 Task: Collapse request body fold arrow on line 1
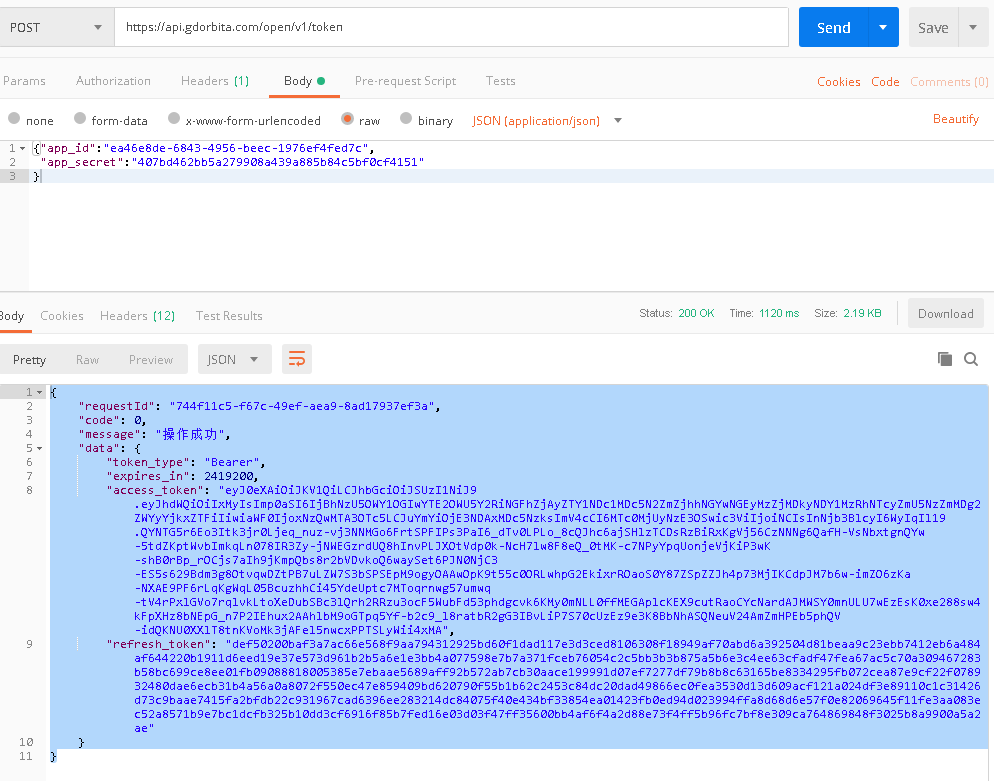point(24,148)
